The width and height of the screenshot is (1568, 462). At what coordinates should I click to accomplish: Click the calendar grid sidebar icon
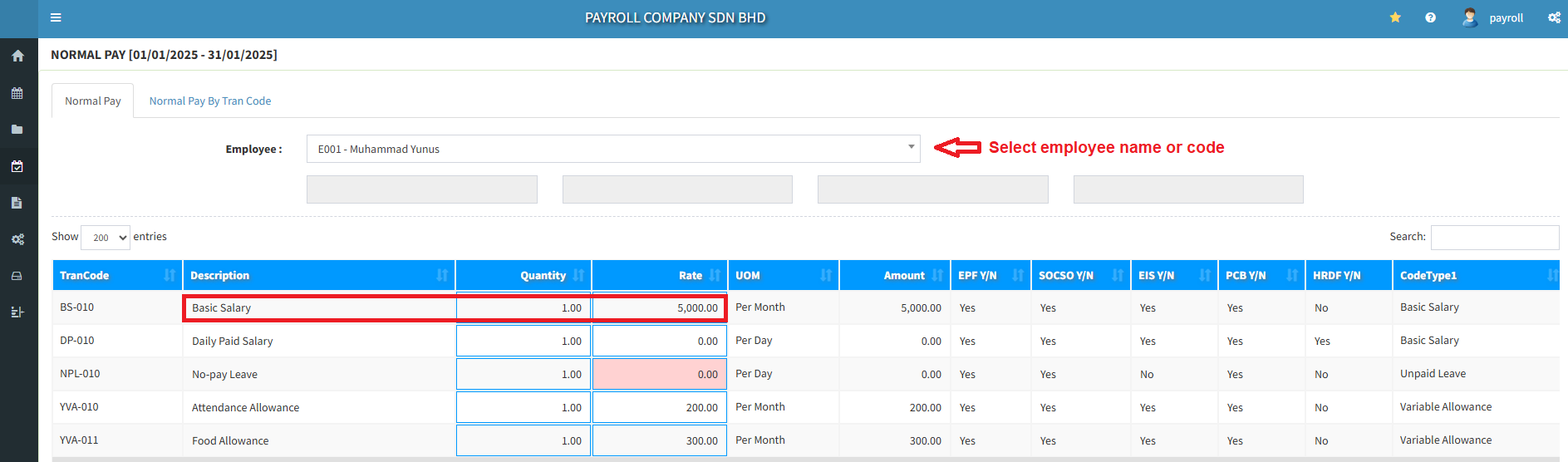(17, 93)
